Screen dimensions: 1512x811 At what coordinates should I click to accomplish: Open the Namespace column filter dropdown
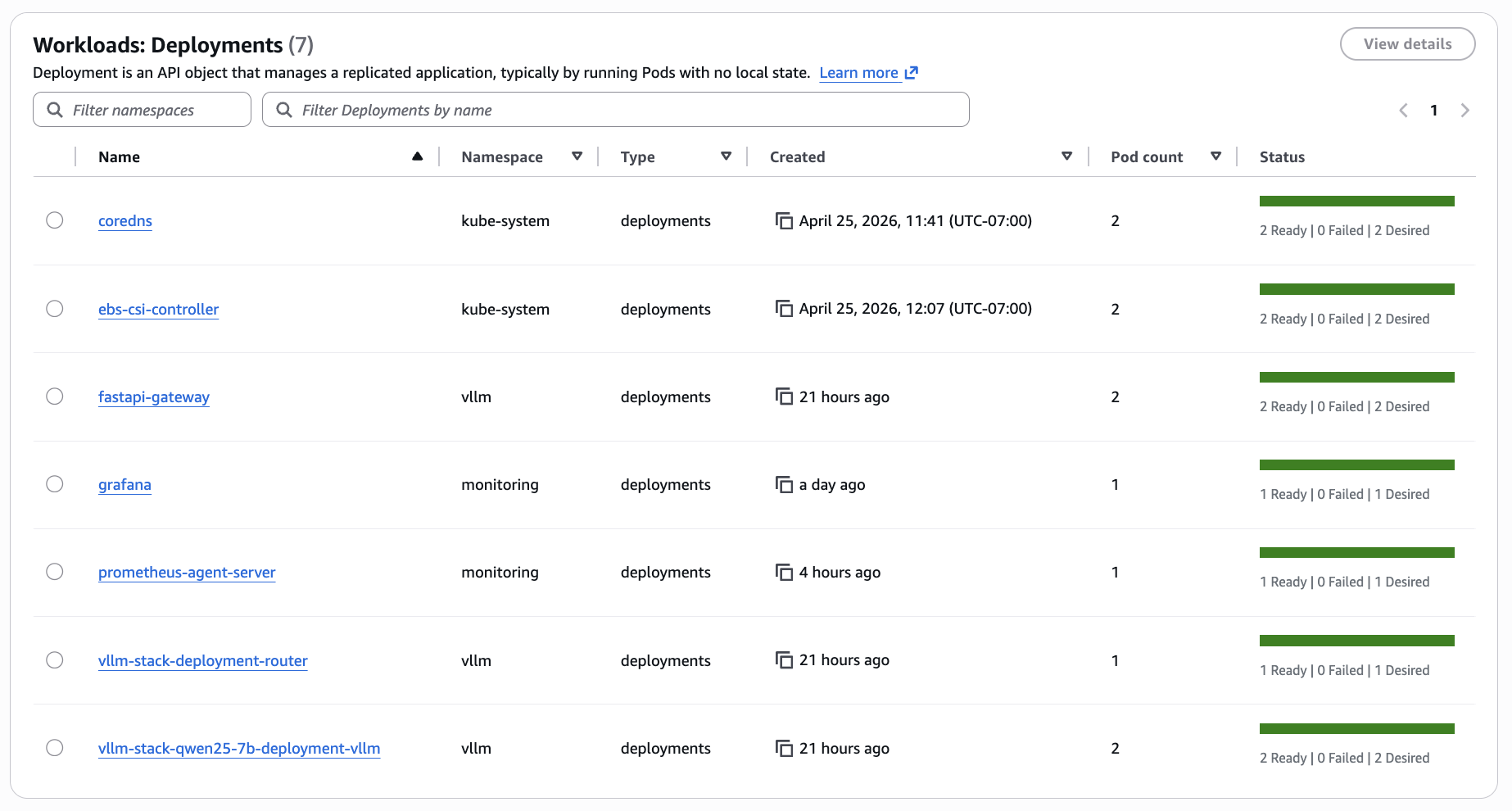tap(577, 156)
